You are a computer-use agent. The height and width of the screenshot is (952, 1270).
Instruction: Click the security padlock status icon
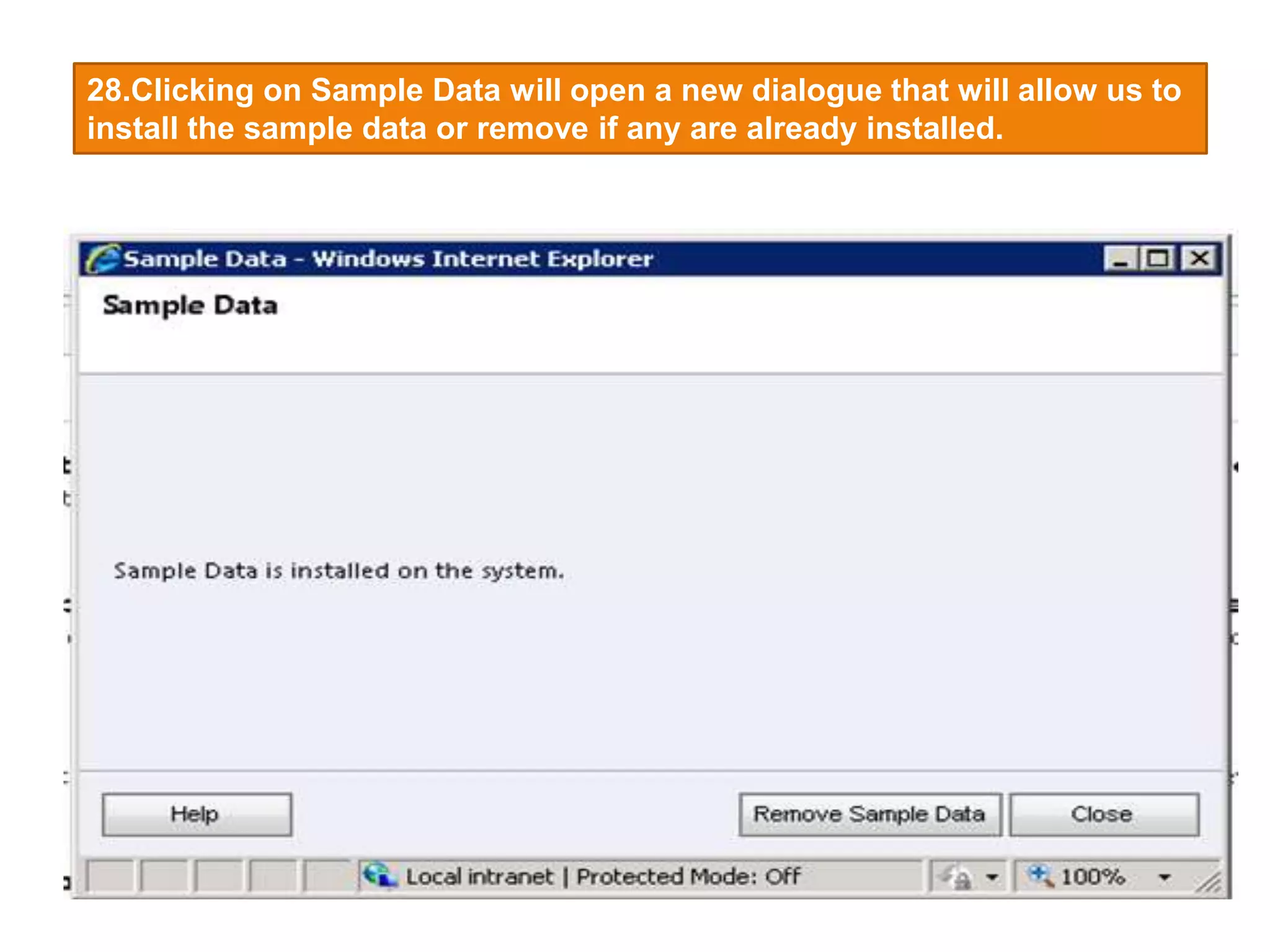click(x=956, y=878)
